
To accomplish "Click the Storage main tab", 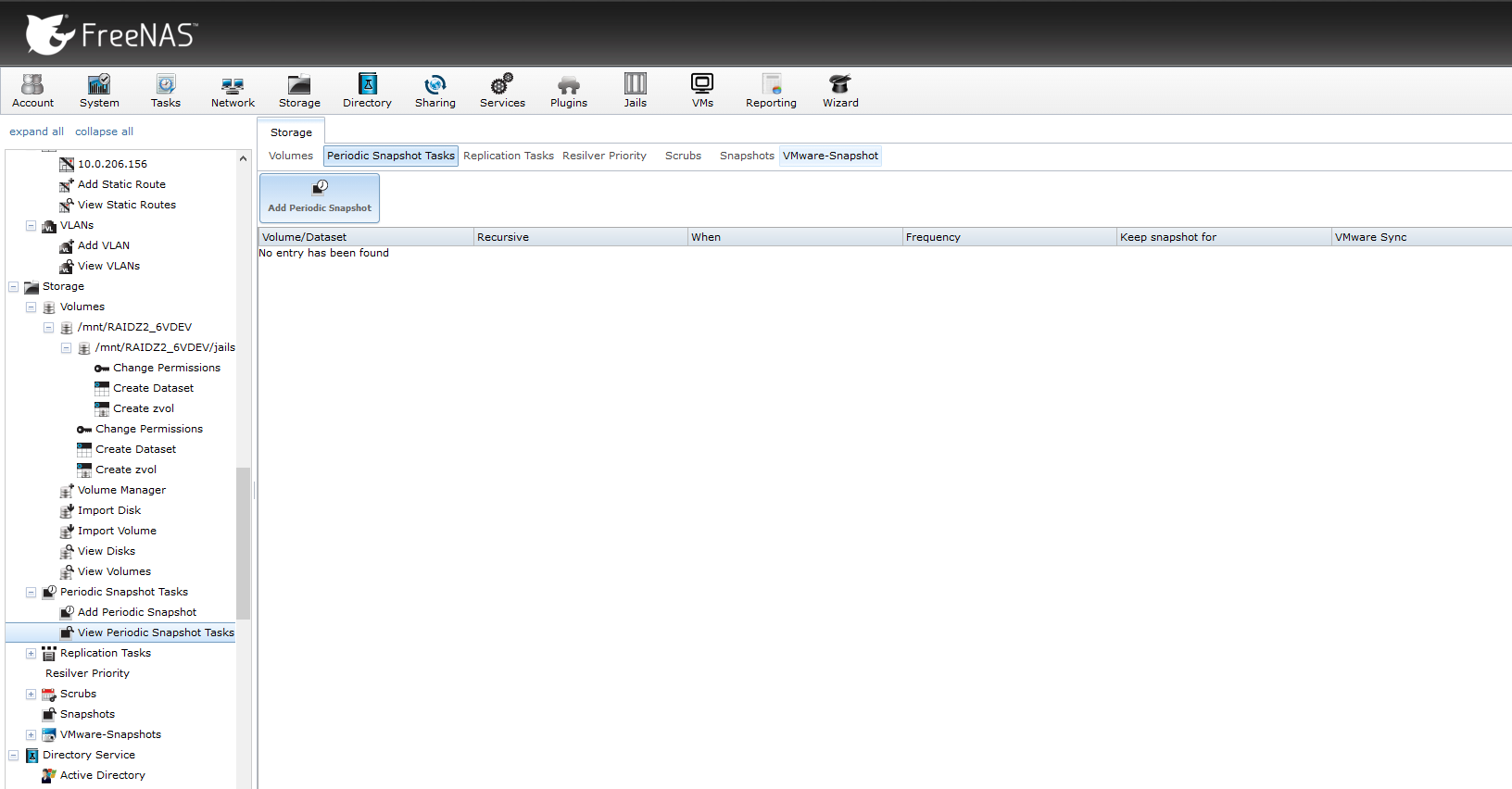I will click(x=291, y=132).
